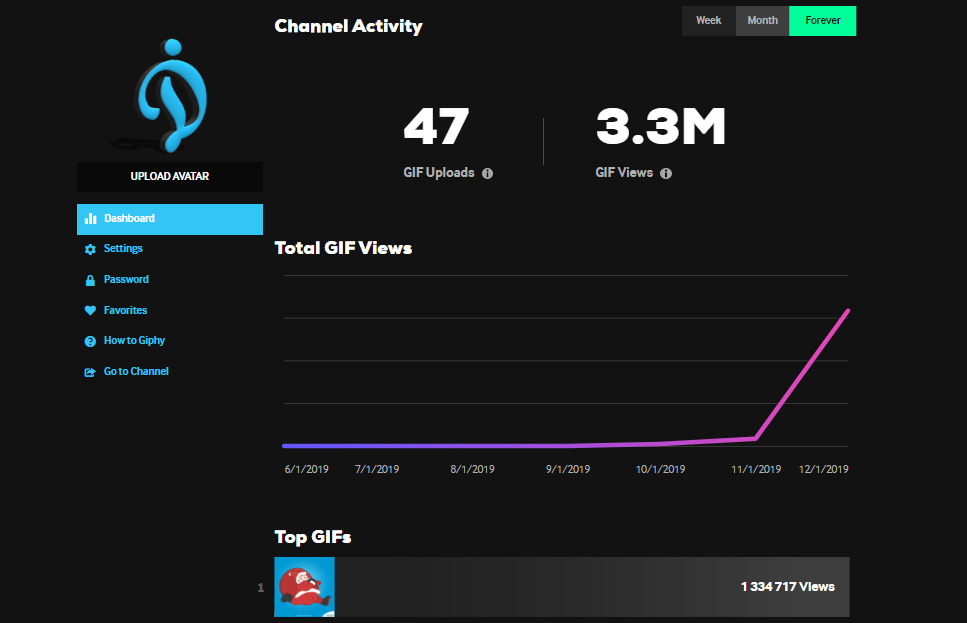The image size is (967, 623).
Task: Click the Password lock icon
Action: 90,280
